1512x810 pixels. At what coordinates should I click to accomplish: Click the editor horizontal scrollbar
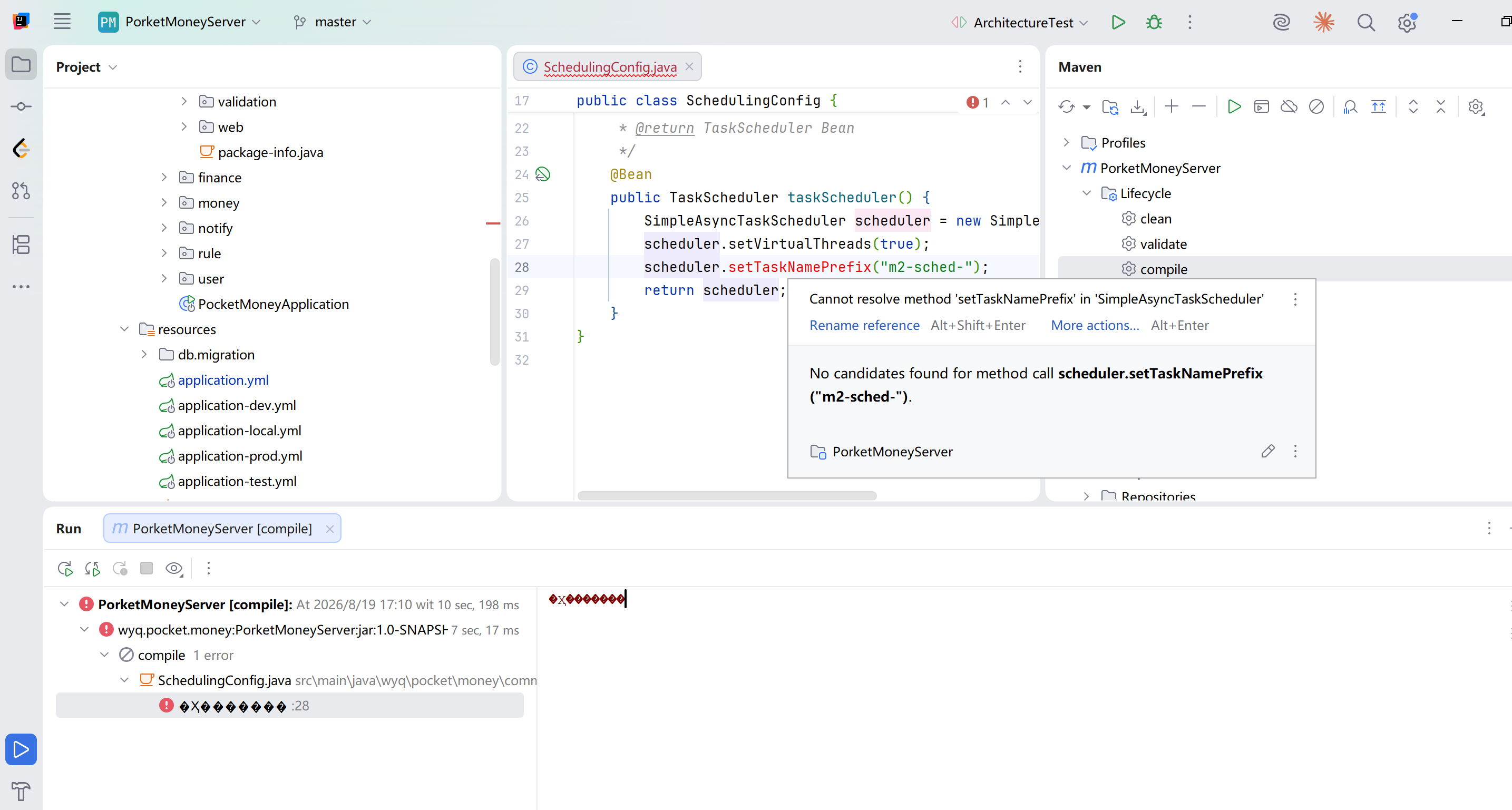[727, 496]
